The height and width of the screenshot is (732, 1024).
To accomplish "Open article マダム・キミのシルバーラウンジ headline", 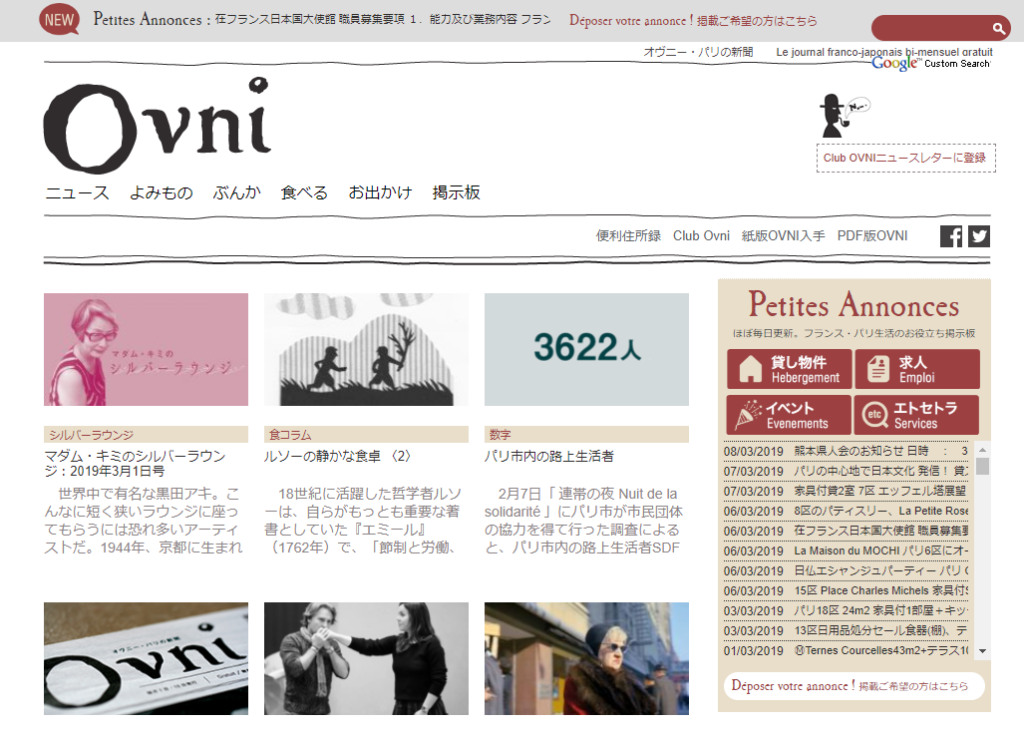I will point(135,463).
